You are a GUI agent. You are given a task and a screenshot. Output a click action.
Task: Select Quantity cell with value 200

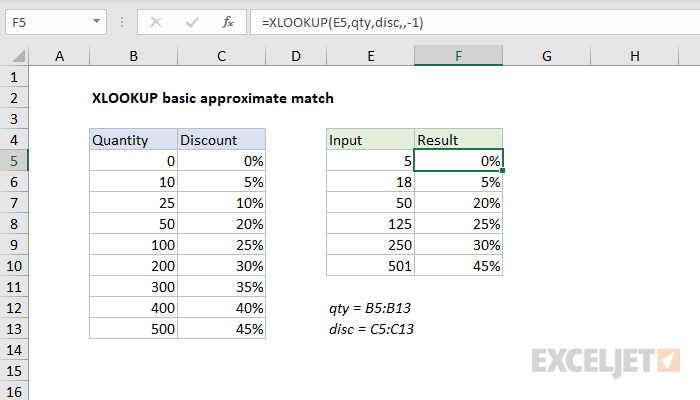(x=133, y=266)
